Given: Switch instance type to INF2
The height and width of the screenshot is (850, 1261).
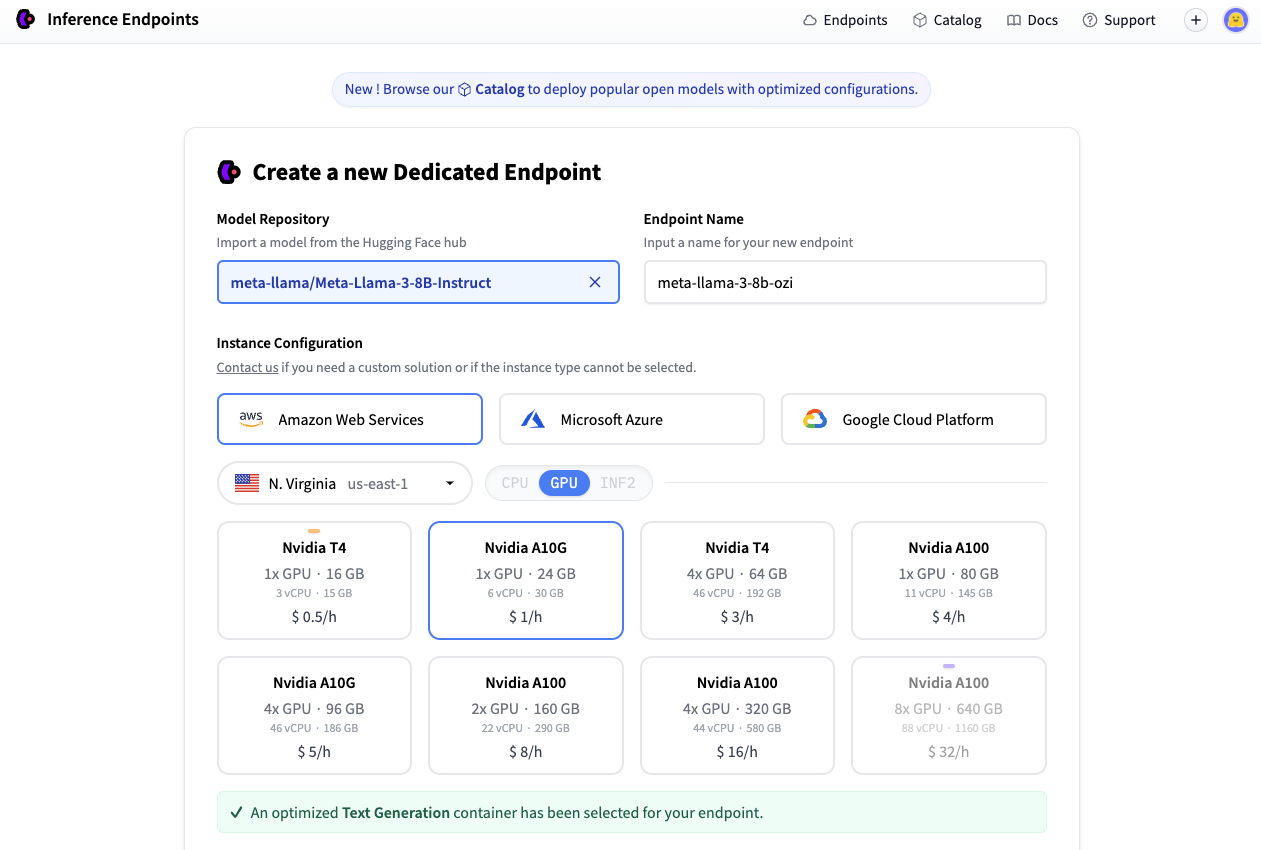Looking at the screenshot, I should tap(618, 483).
